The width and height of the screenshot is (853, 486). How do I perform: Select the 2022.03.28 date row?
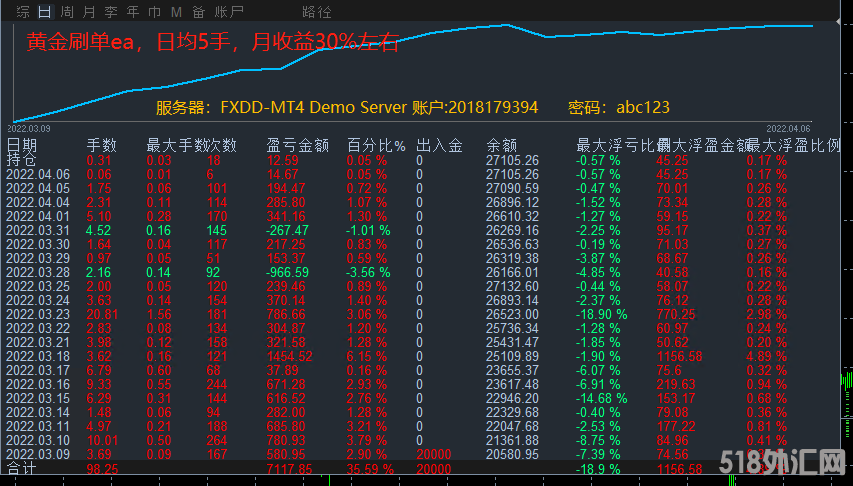[x=38, y=272]
